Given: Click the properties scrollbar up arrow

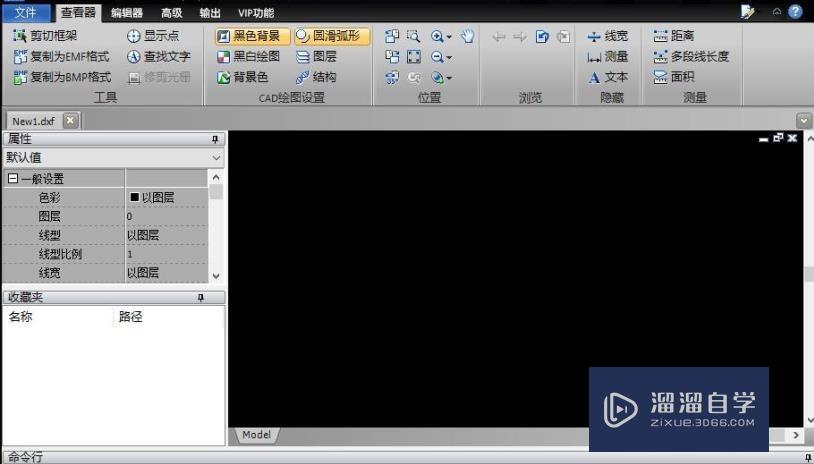Looking at the screenshot, I should tap(216, 178).
